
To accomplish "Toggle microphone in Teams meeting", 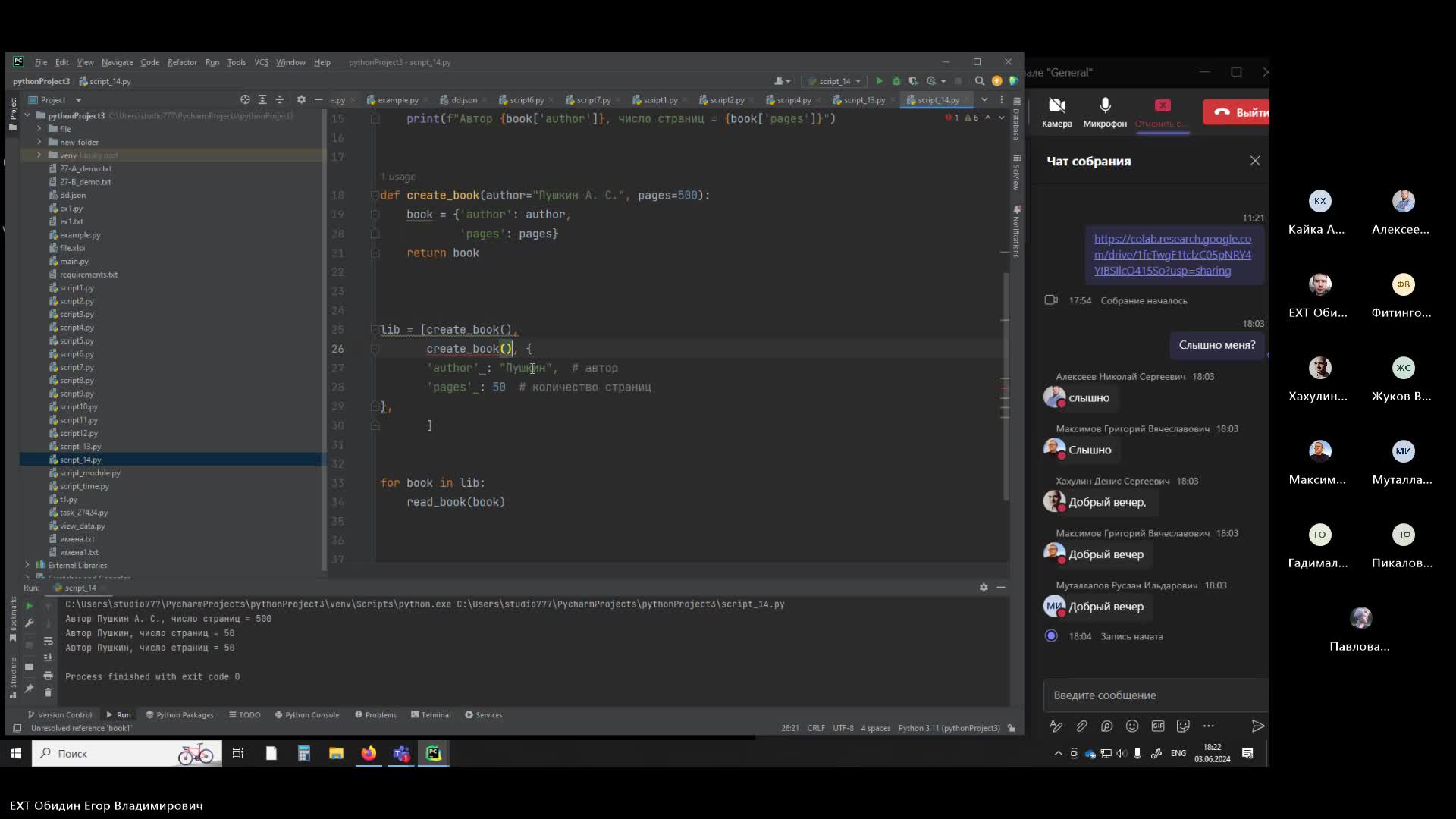I will [x=1105, y=111].
